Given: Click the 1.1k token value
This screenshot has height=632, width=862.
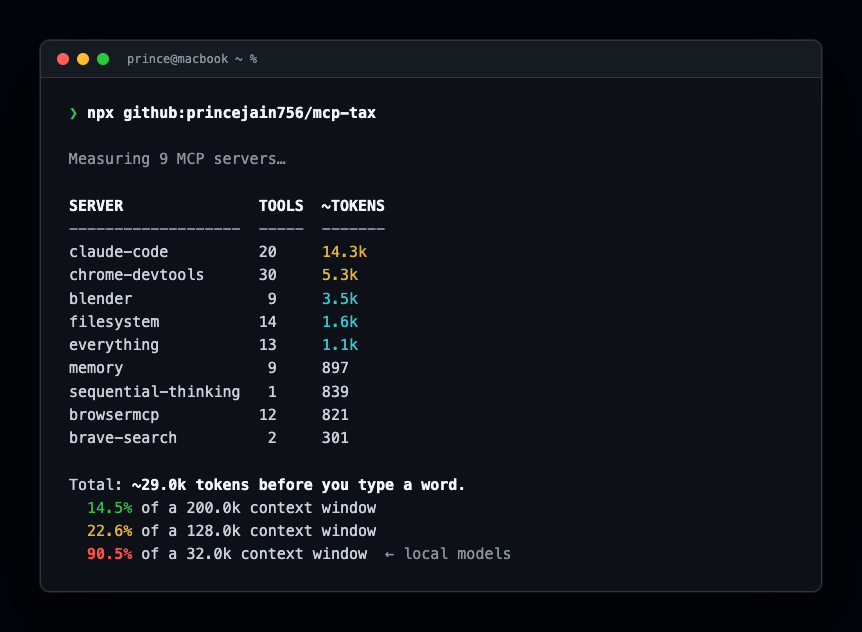Looking at the screenshot, I should (x=340, y=345).
